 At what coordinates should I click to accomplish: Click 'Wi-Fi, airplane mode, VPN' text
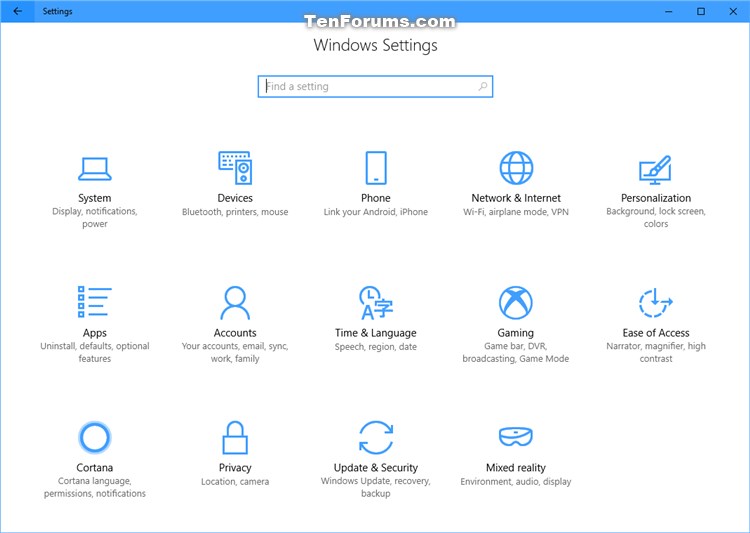[516, 212]
